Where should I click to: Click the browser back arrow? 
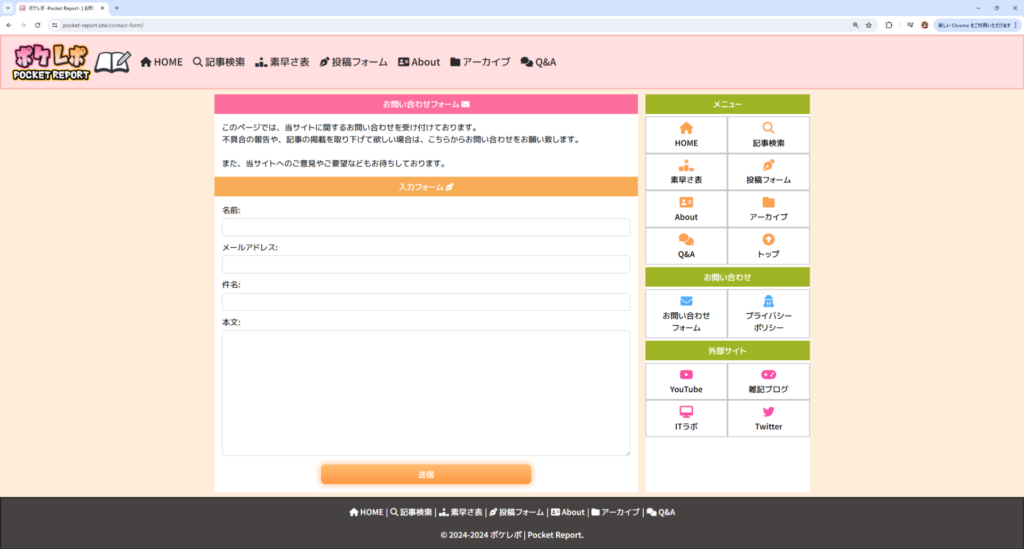8,25
